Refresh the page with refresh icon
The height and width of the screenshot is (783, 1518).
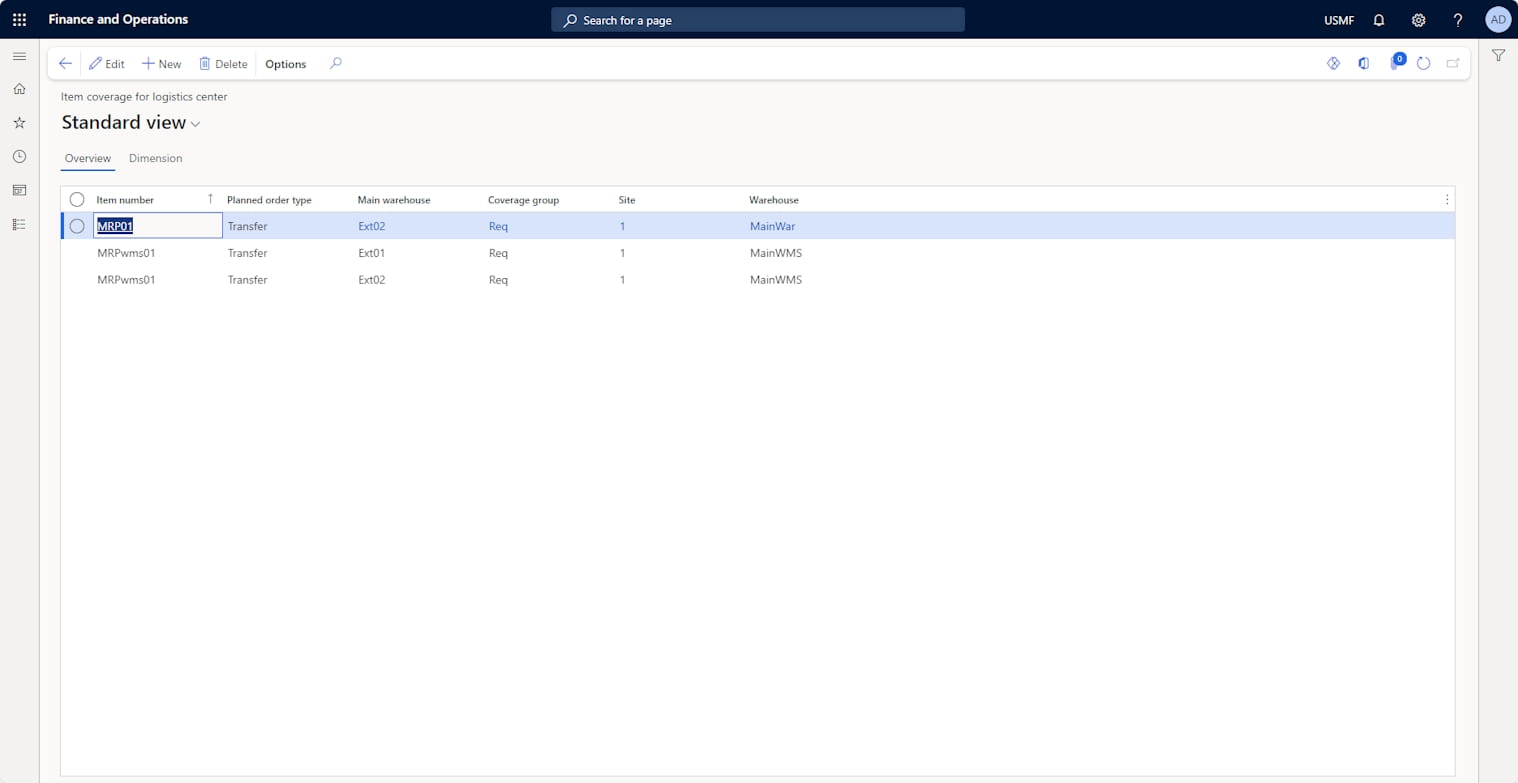[x=1423, y=63]
